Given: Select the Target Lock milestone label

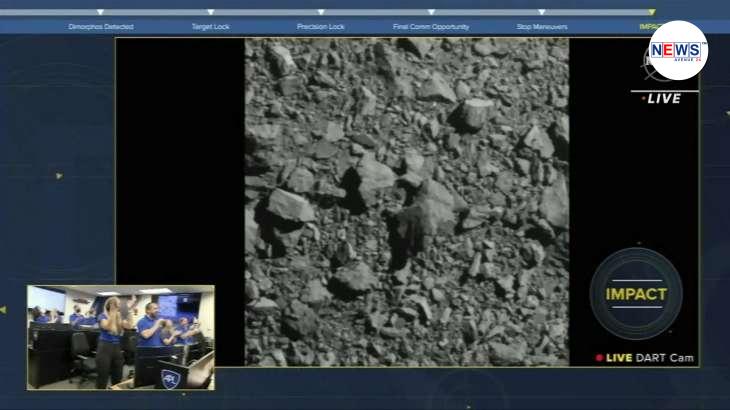Looking at the screenshot, I should pyautogui.click(x=210, y=27).
